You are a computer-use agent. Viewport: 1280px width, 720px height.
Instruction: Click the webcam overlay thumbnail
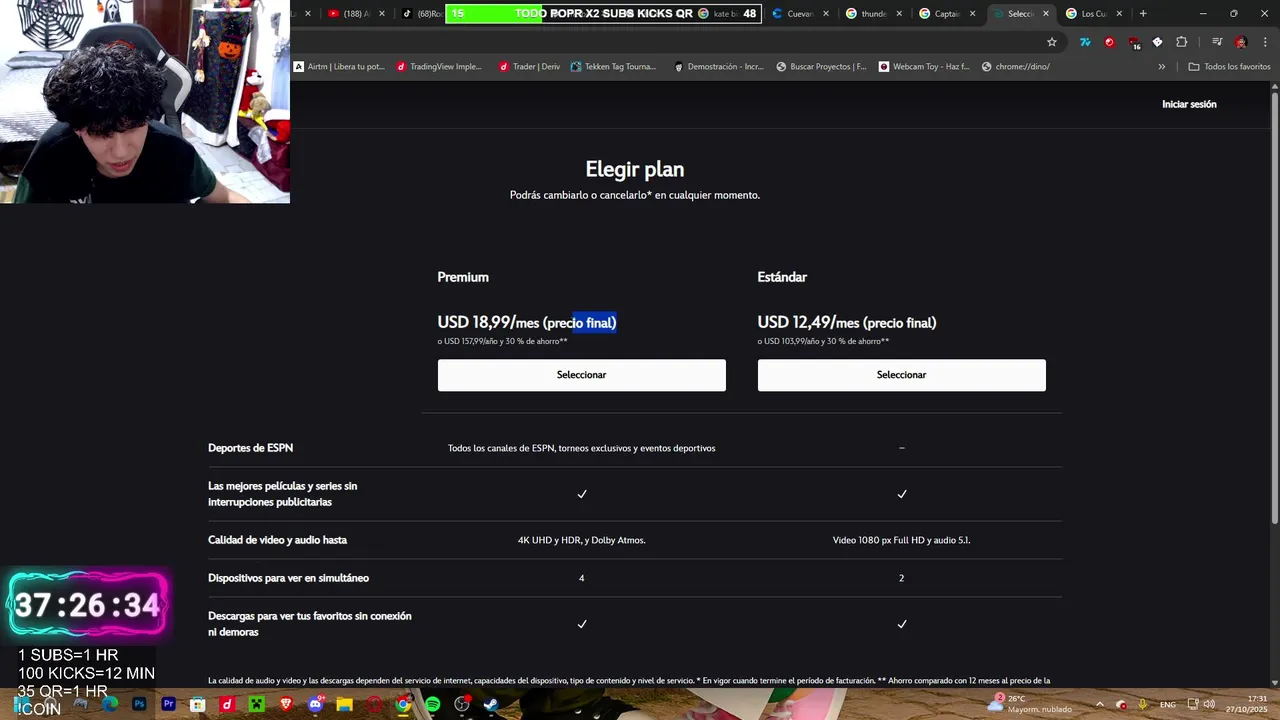coord(145,102)
